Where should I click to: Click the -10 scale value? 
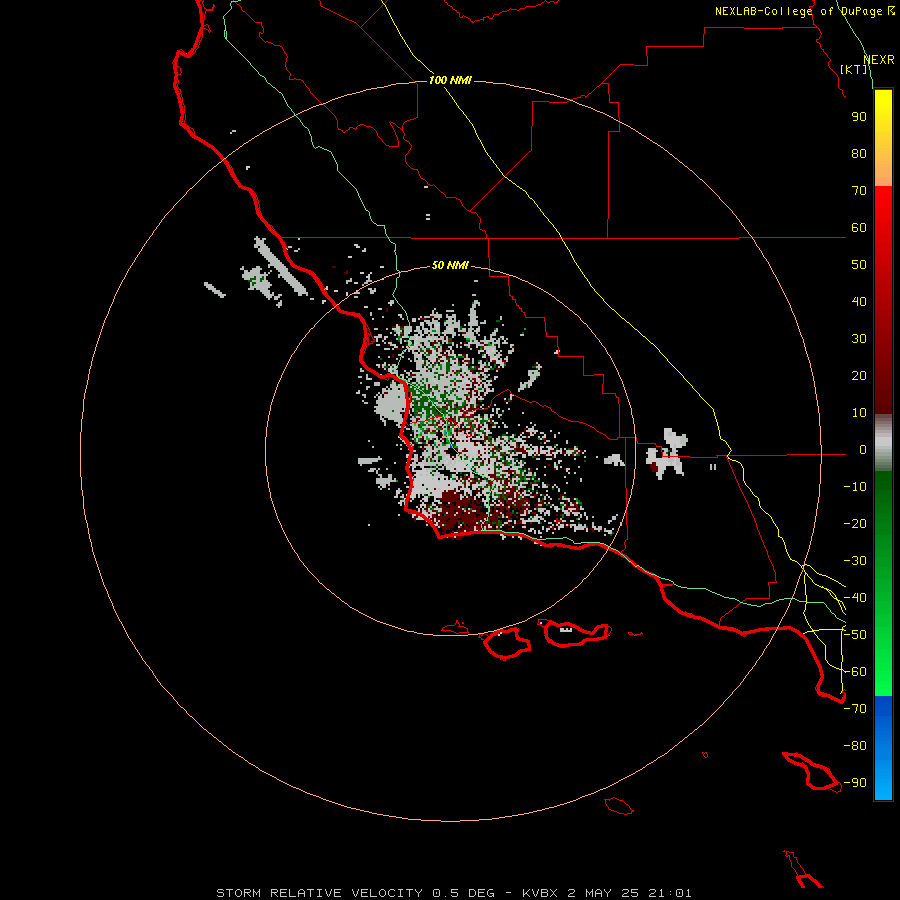(855, 487)
